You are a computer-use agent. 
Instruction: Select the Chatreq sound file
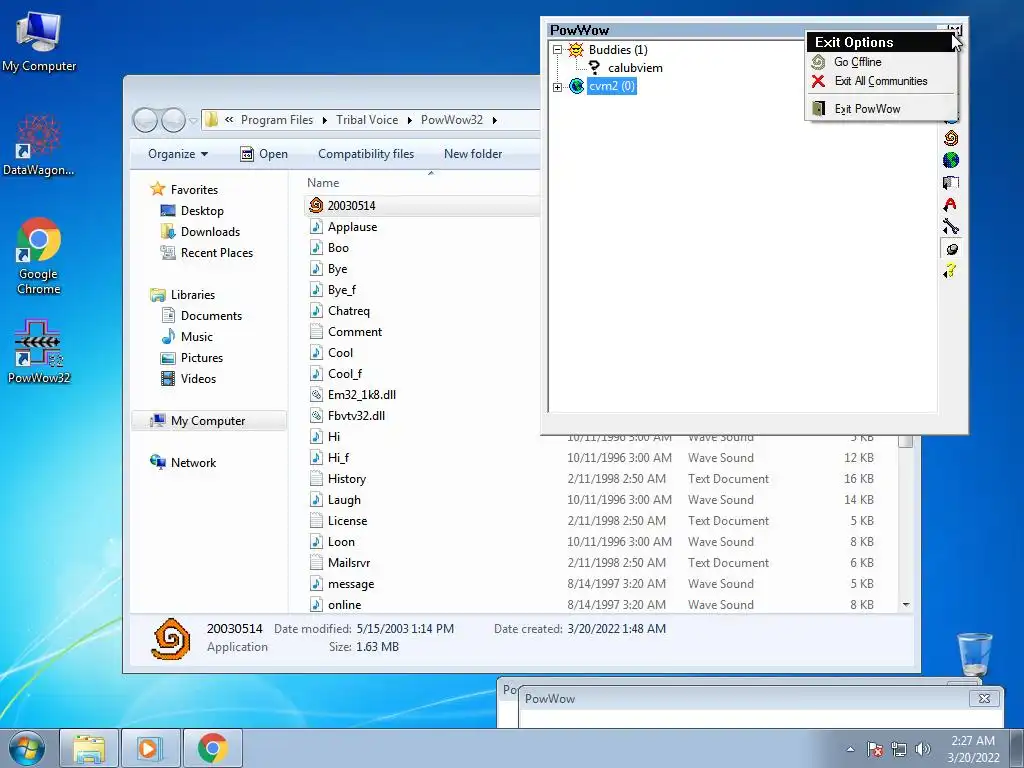[348, 311]
